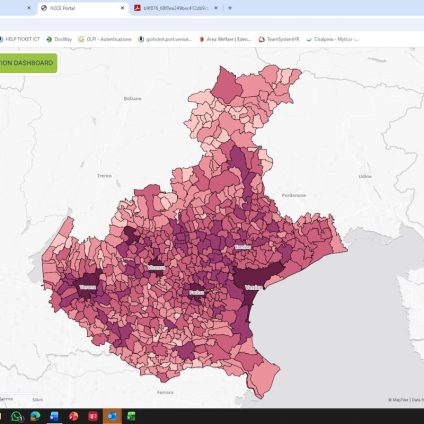
Task: Click the green DASHBOARD button
Action: 28,63
